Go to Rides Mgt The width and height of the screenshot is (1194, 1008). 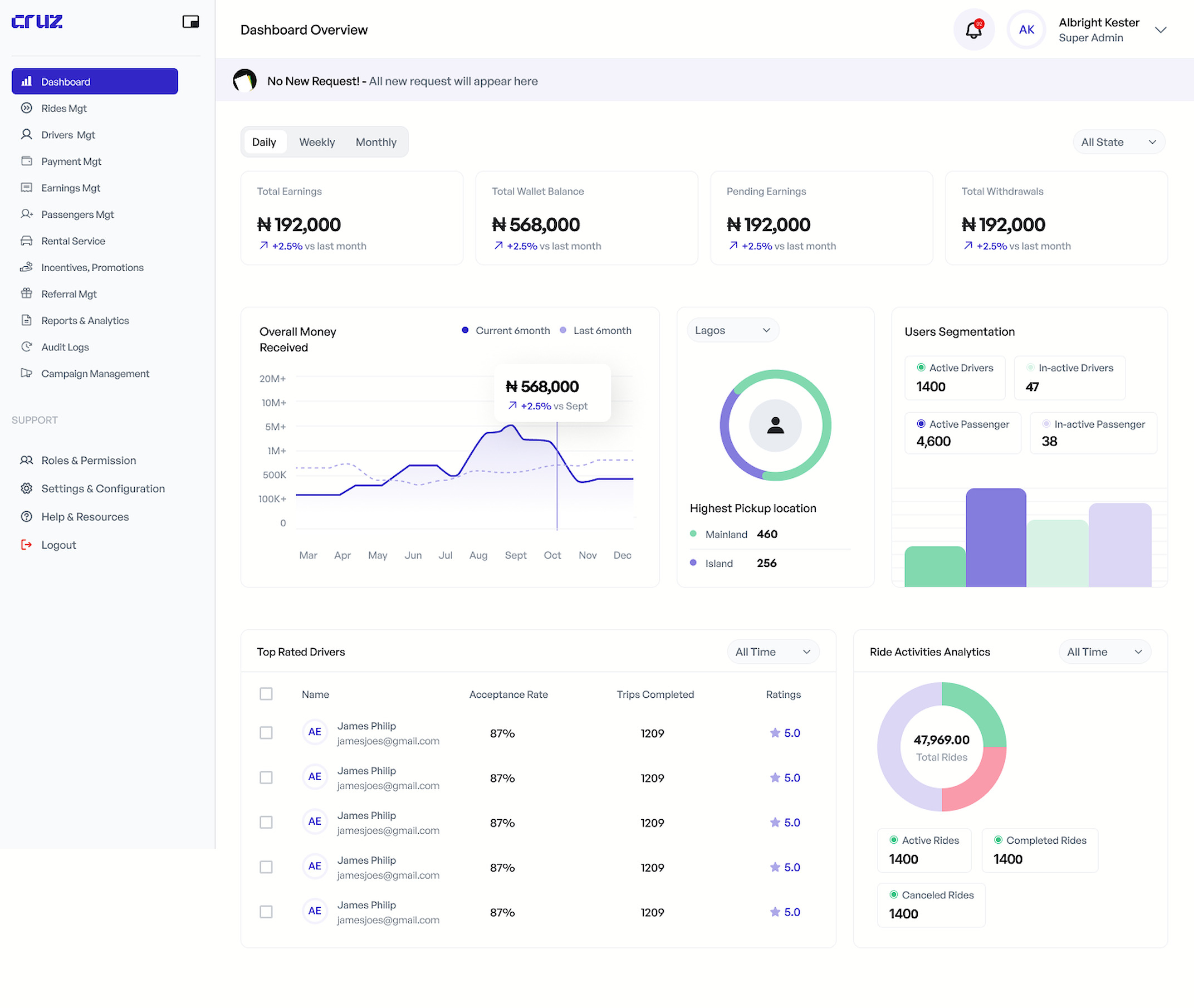pyautogui.click(x=64, y=108)
